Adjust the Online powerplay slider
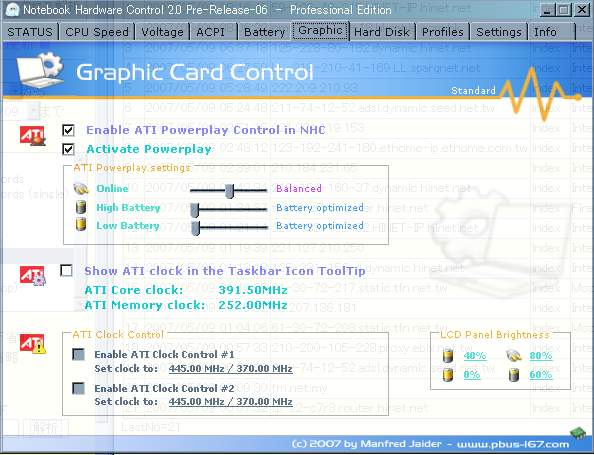Viewport: 594px width, 455px height. 229,191
